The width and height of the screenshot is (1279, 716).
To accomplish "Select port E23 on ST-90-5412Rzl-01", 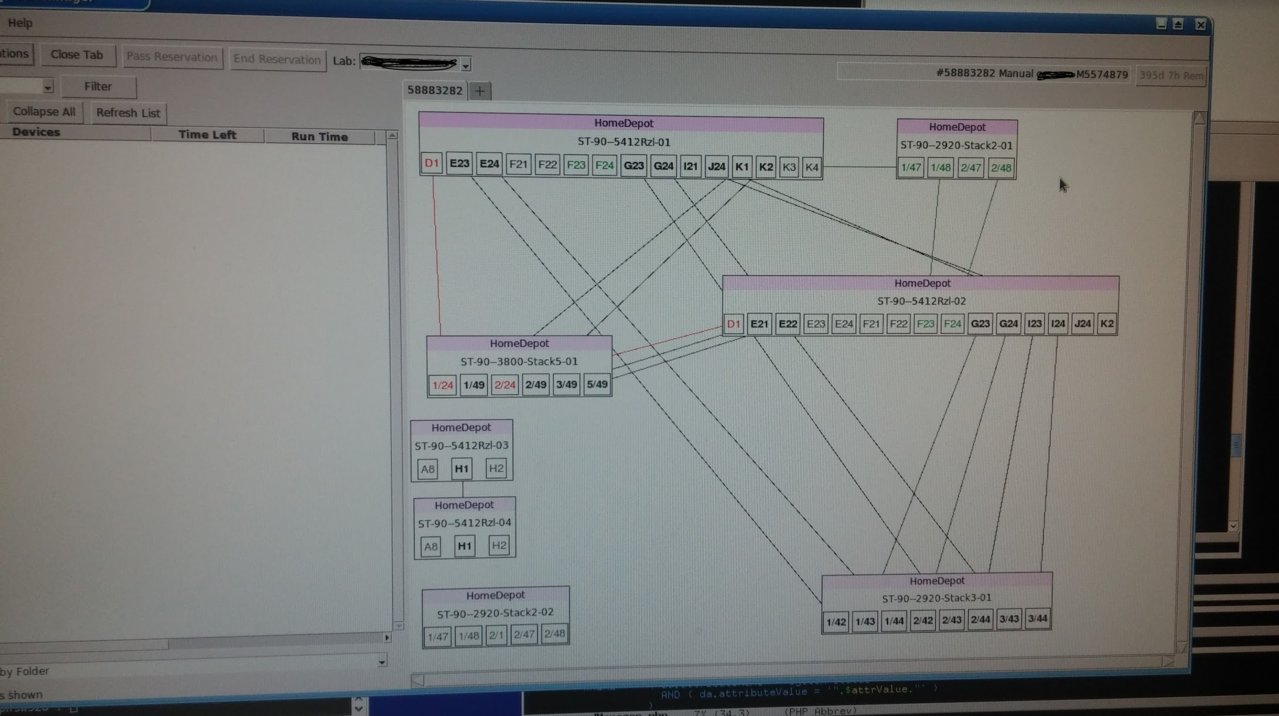I will [460, 163].
